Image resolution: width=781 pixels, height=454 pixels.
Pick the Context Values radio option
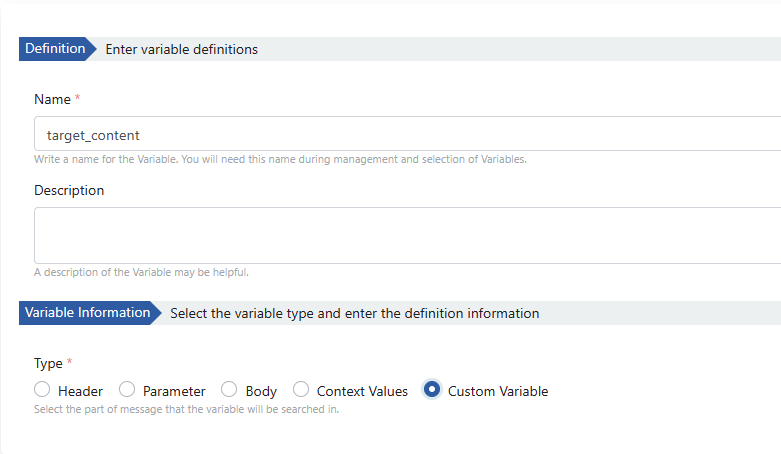click(301, 390)
